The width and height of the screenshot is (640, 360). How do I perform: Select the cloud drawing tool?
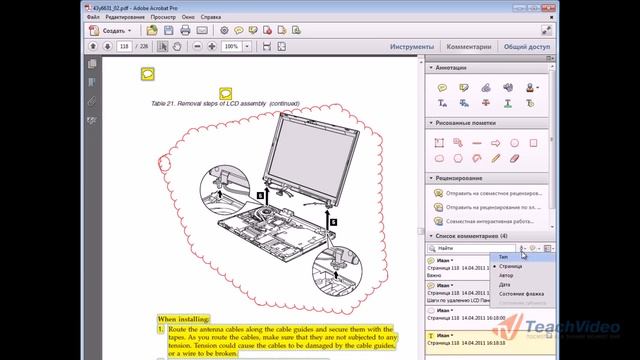click(439, 158)
